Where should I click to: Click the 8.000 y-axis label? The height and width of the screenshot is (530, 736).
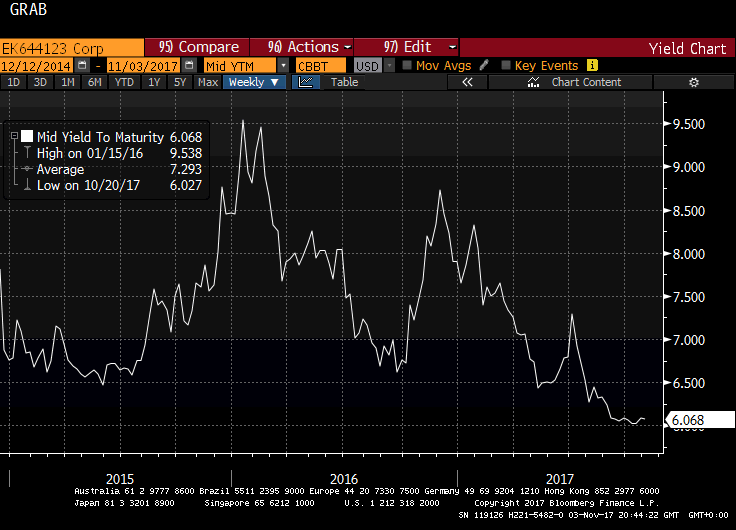(x=689, y=254)
